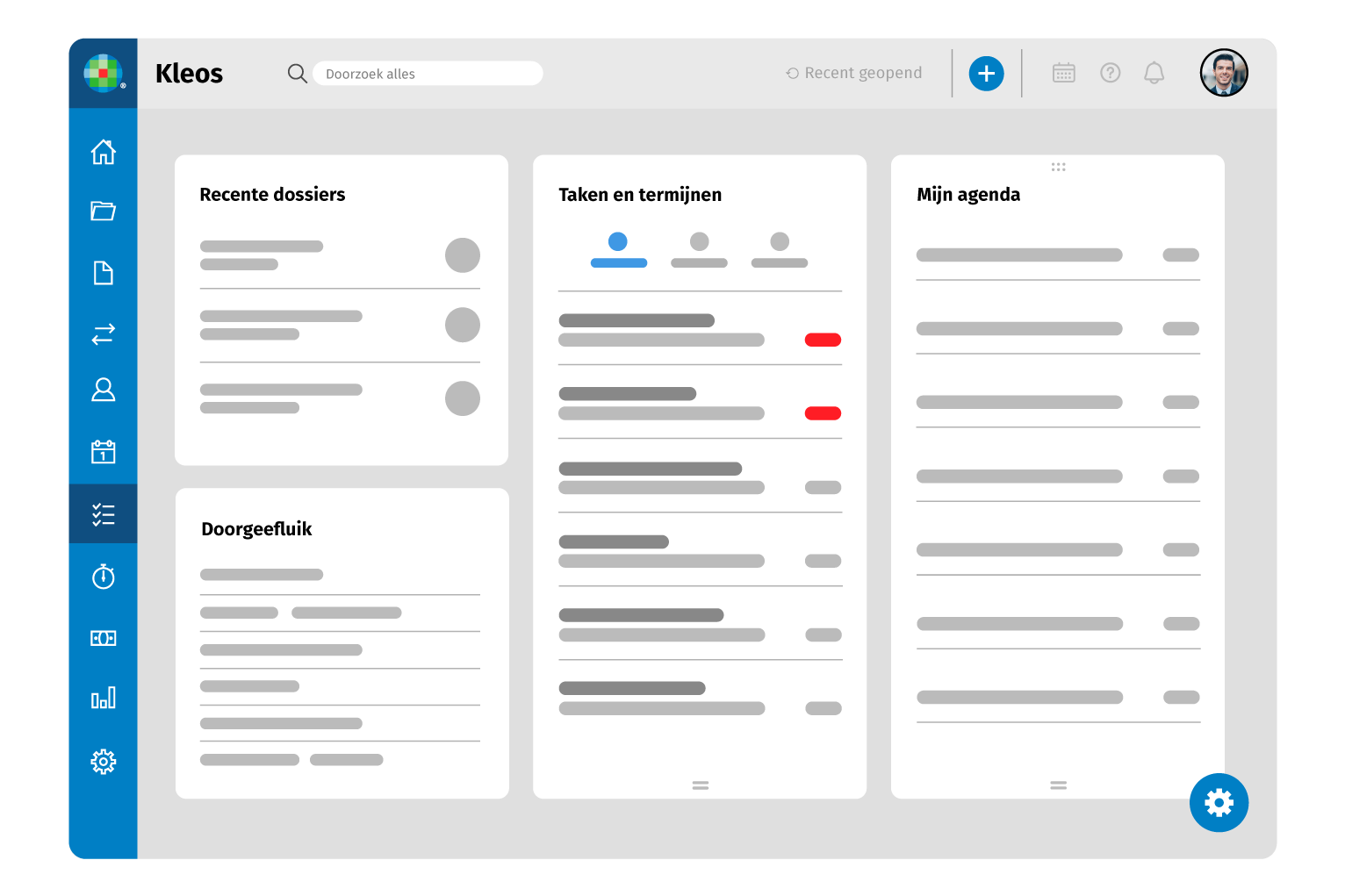This screenshot has width=1345, height=896.
Task: Open the bar chart reports icon
Action: point(104,699)
